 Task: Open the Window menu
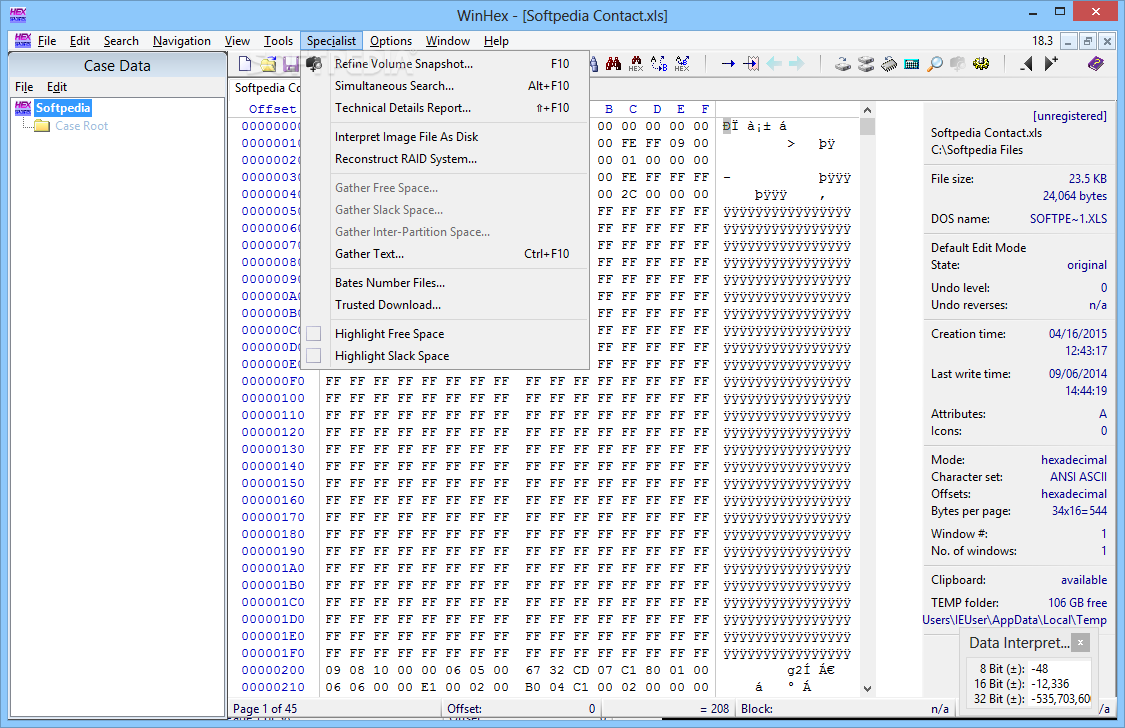tap(448, 41)
